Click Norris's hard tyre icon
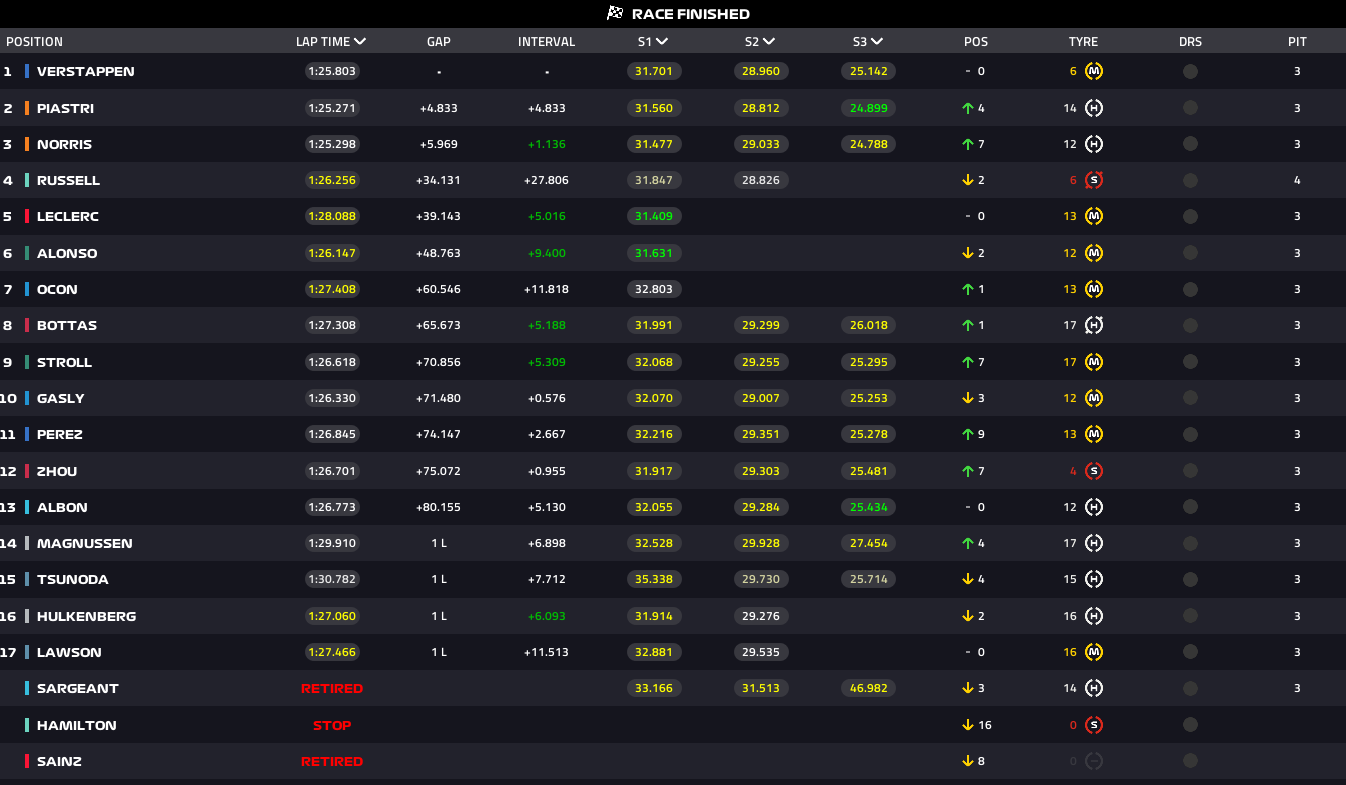This screenshot has height=785, width=1346. [x=1094, y=144]
